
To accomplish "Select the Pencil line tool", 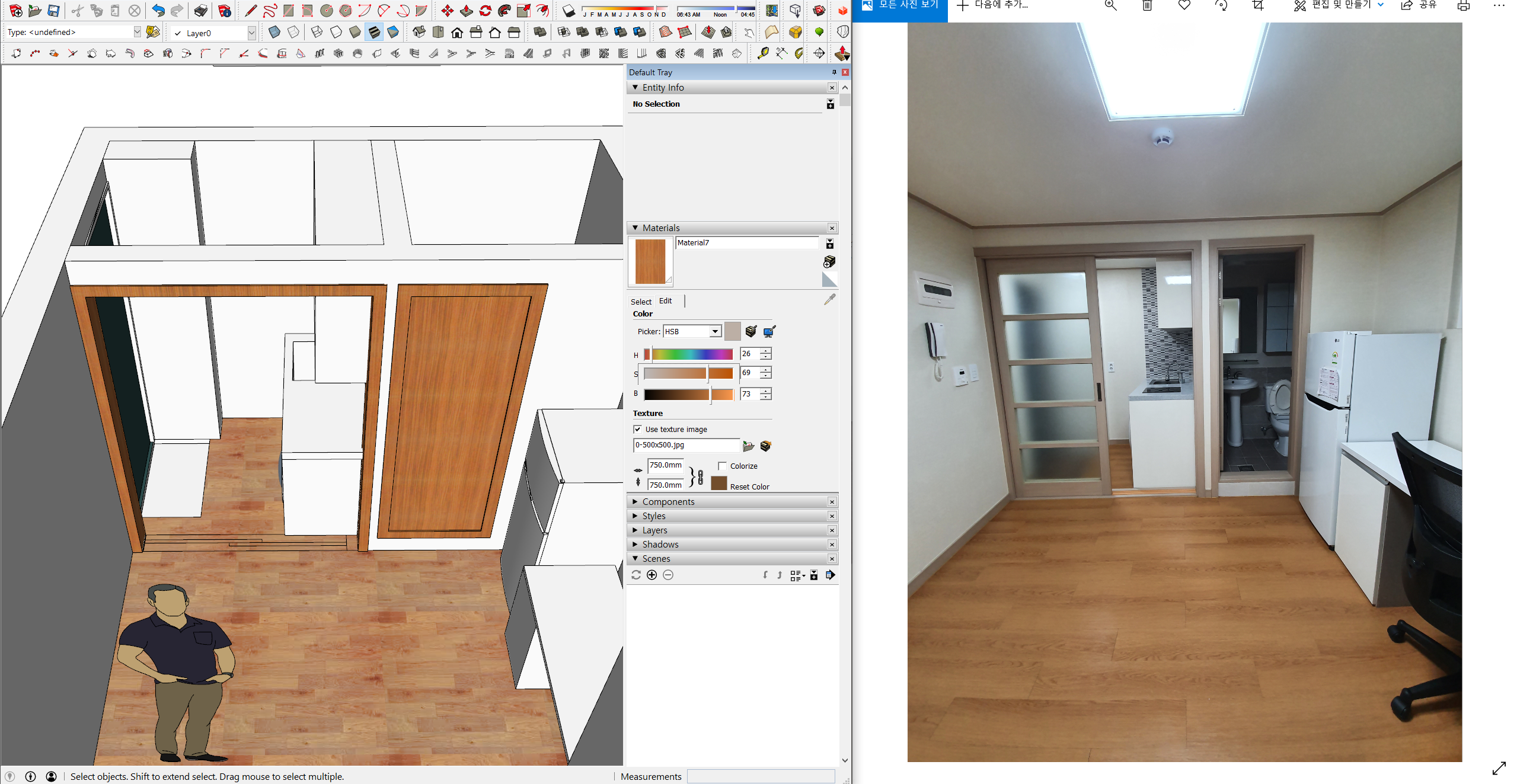I will (x=250, y=11).
